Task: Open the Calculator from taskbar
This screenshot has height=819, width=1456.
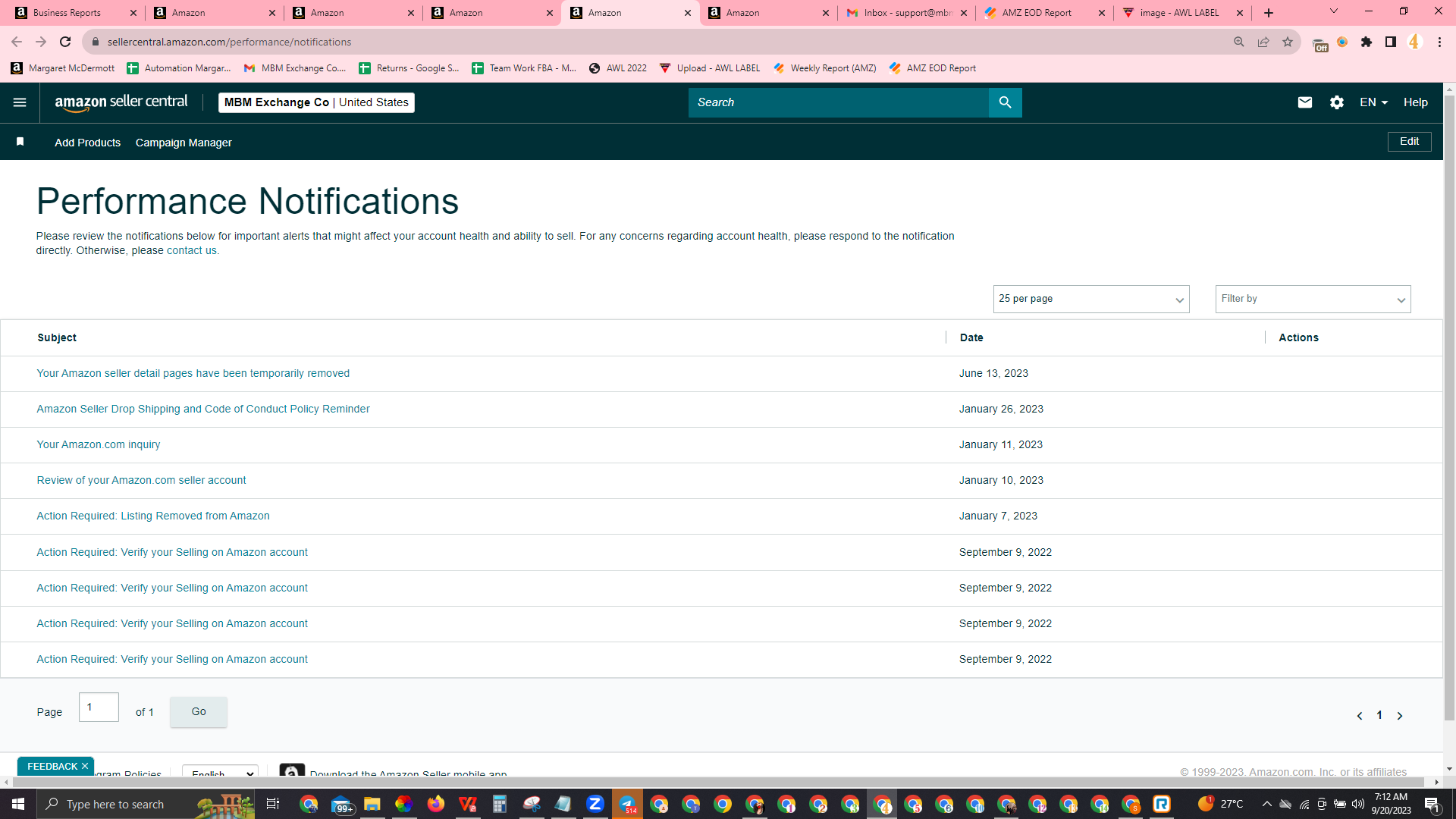Action: point(499,804)
